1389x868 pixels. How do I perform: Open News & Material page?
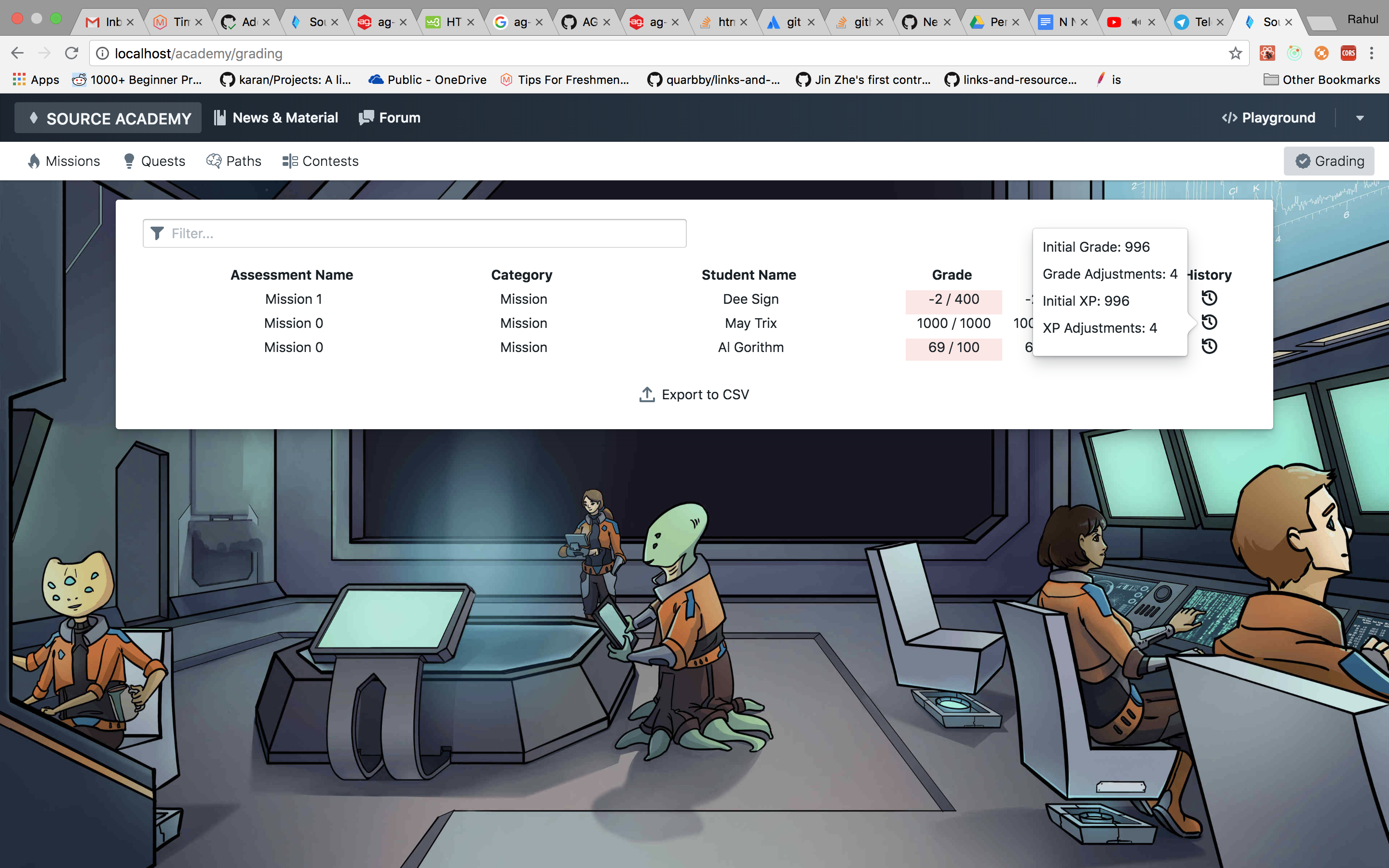276,118
